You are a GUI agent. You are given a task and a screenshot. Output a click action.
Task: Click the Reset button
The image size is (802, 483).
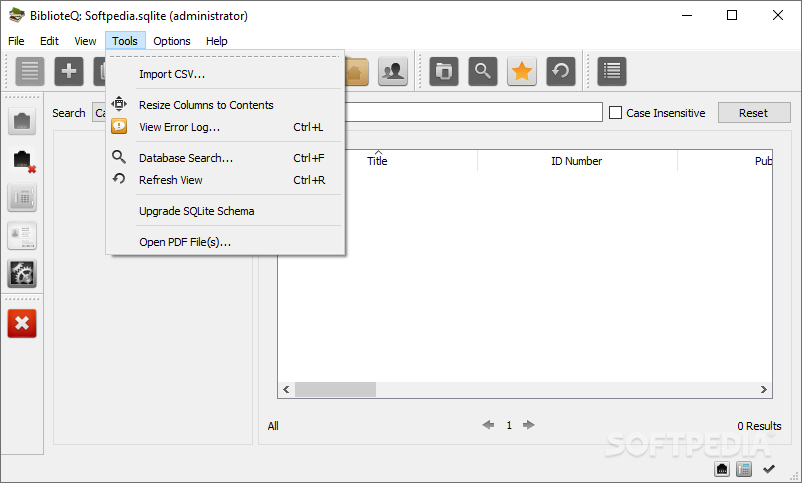[754, 113]
